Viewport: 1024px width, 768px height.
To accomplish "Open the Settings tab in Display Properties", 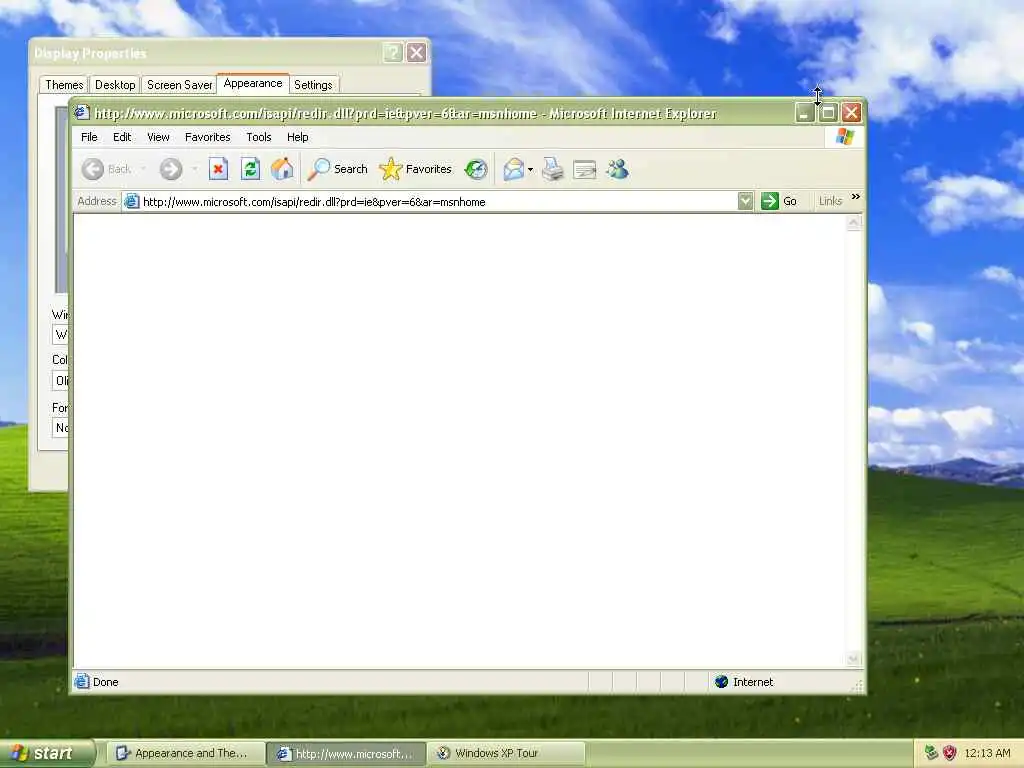I will click(x=313, y=85).
